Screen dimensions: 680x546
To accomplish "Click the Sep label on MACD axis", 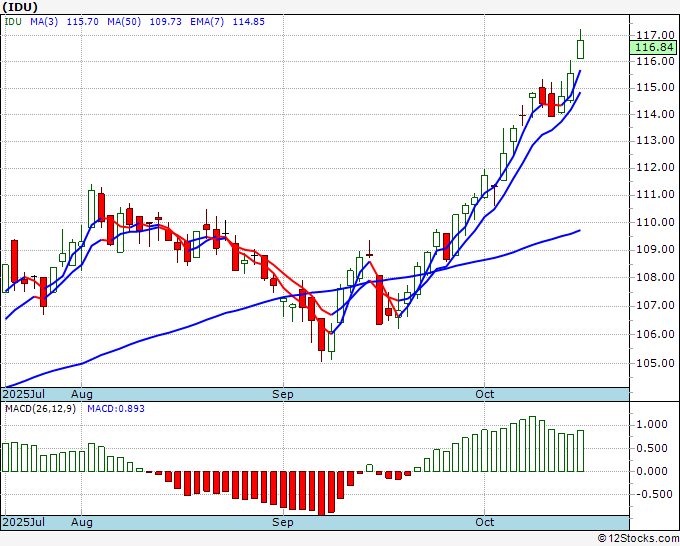I will 283,522.
